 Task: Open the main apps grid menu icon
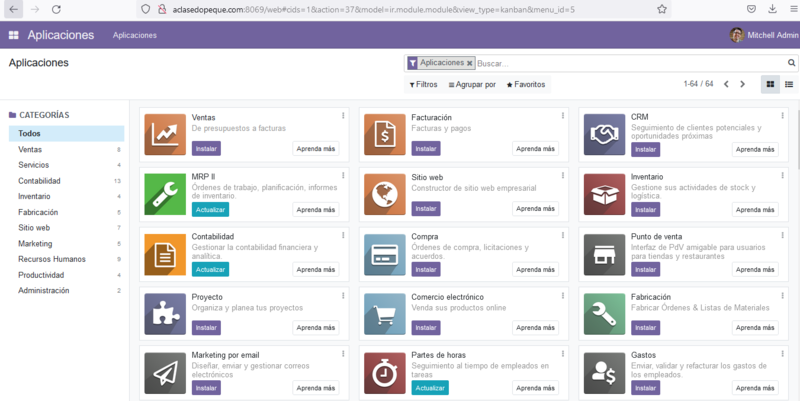click(x=14, y=35)
